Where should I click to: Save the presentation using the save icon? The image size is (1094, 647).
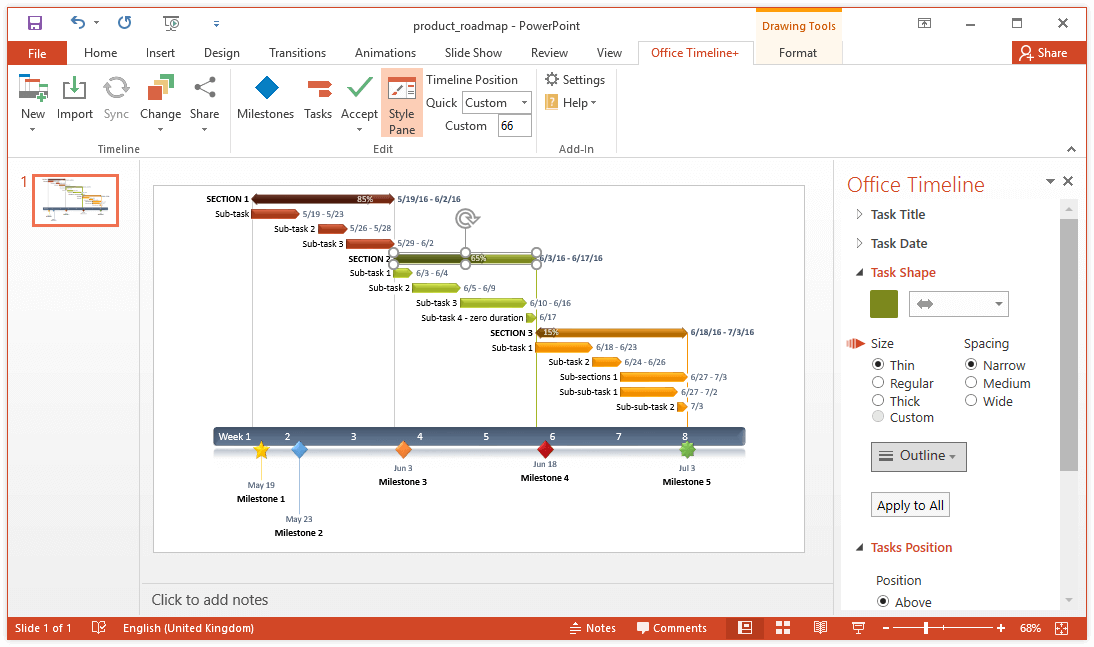[35, 23]
